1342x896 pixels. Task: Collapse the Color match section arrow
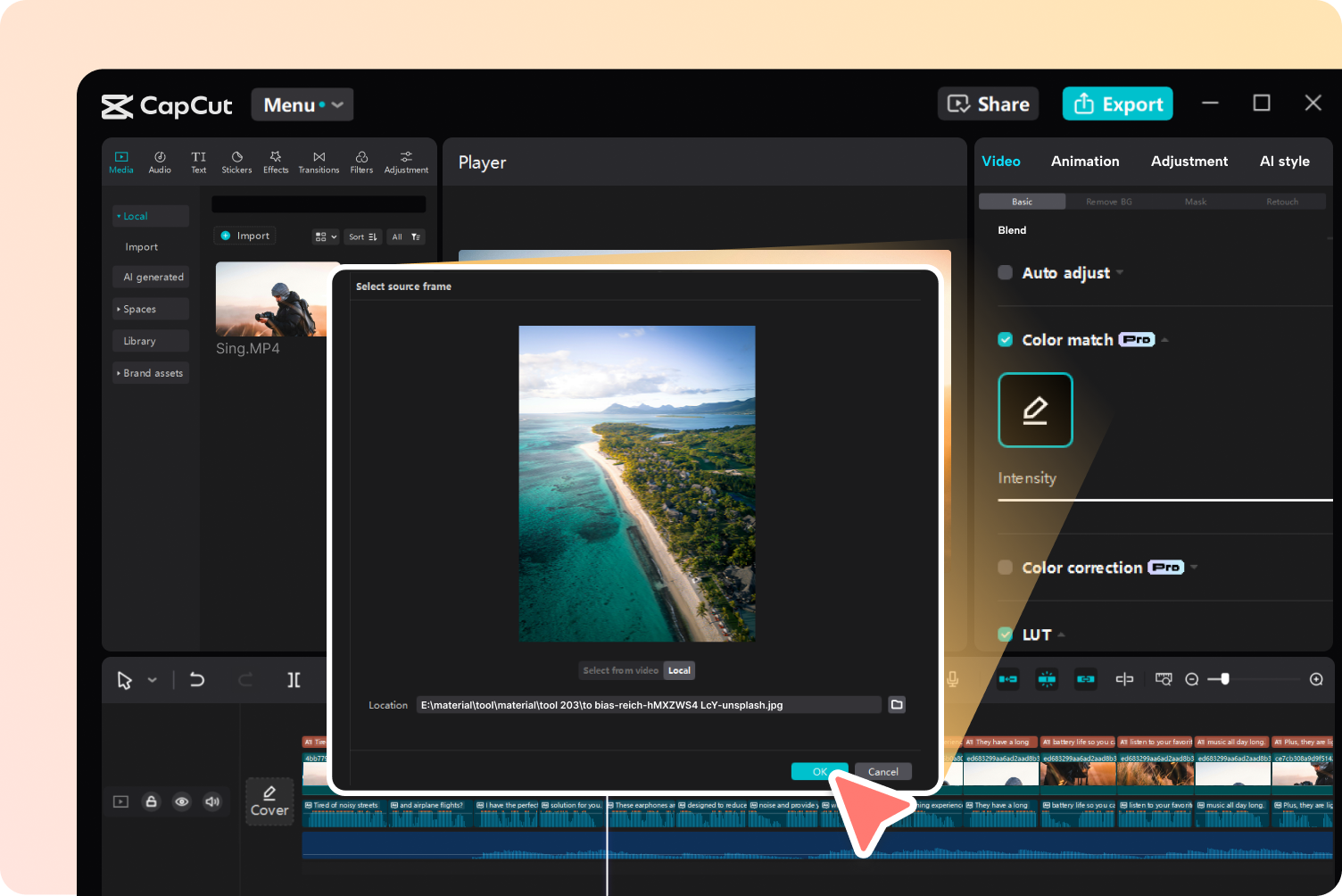[1164, 340]
